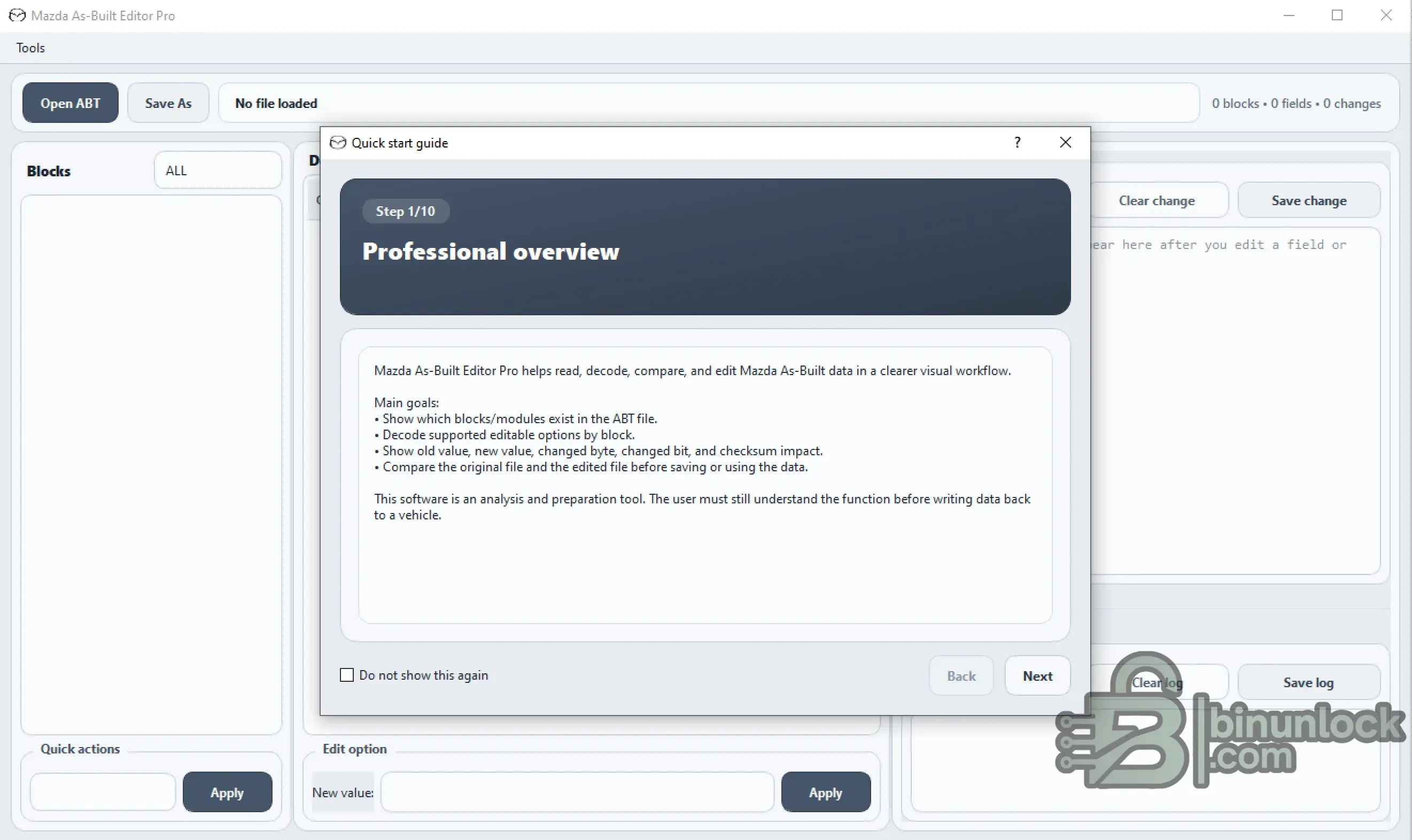Click the "Compare the original file and the edited file" bullet
Viewport: 1412px width, 840px height.
click(x=591, y=467)
